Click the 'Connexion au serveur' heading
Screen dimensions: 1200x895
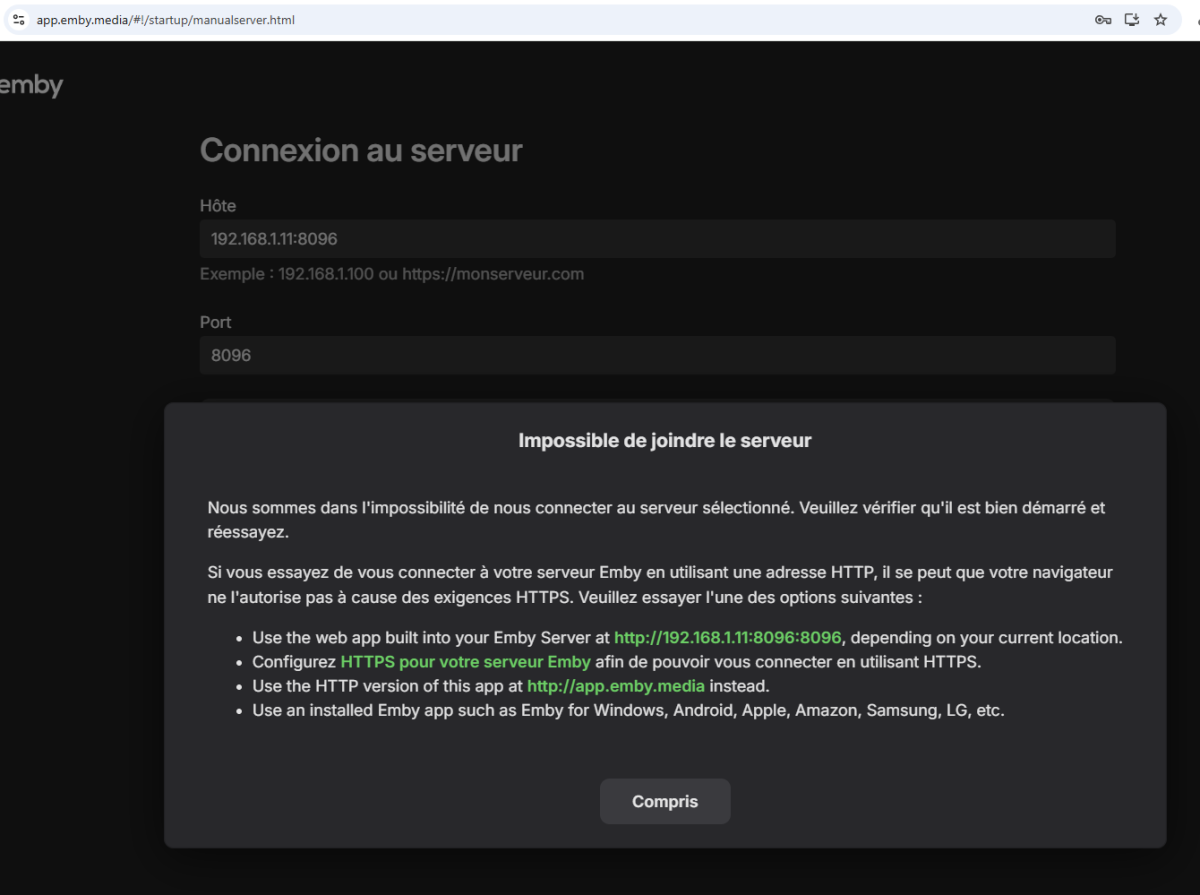coord(361,150)
